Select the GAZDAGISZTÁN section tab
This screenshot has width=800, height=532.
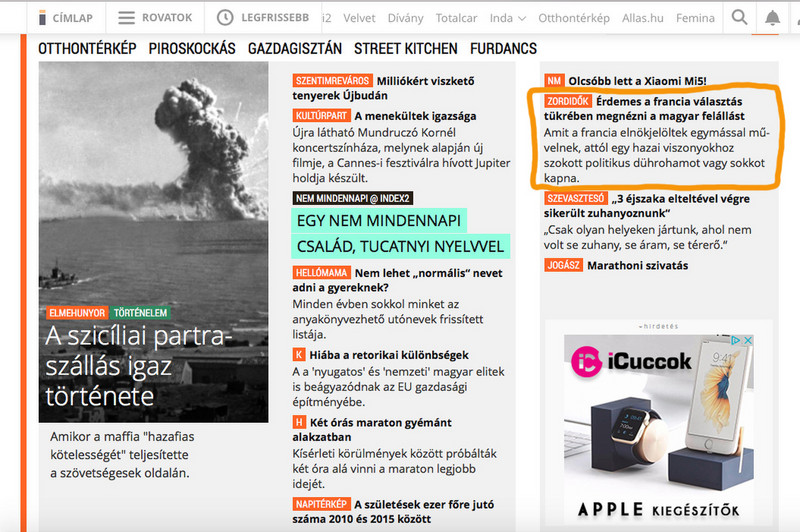pos(295,48)
